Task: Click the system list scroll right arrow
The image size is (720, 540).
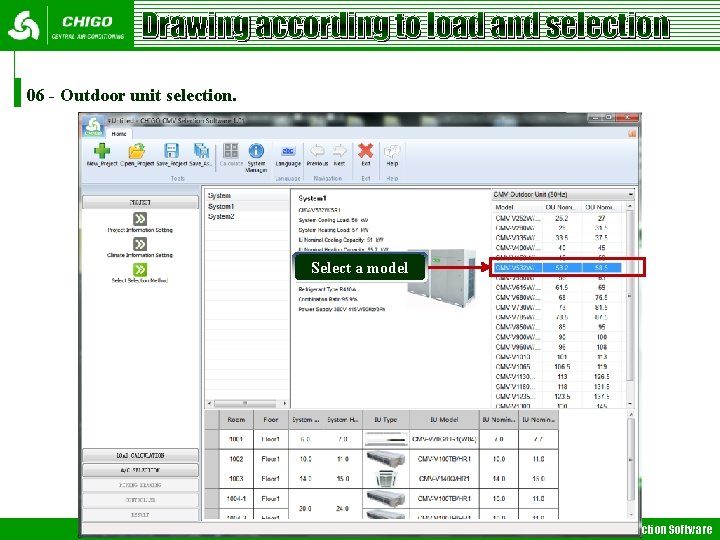Action: [285, 403]
